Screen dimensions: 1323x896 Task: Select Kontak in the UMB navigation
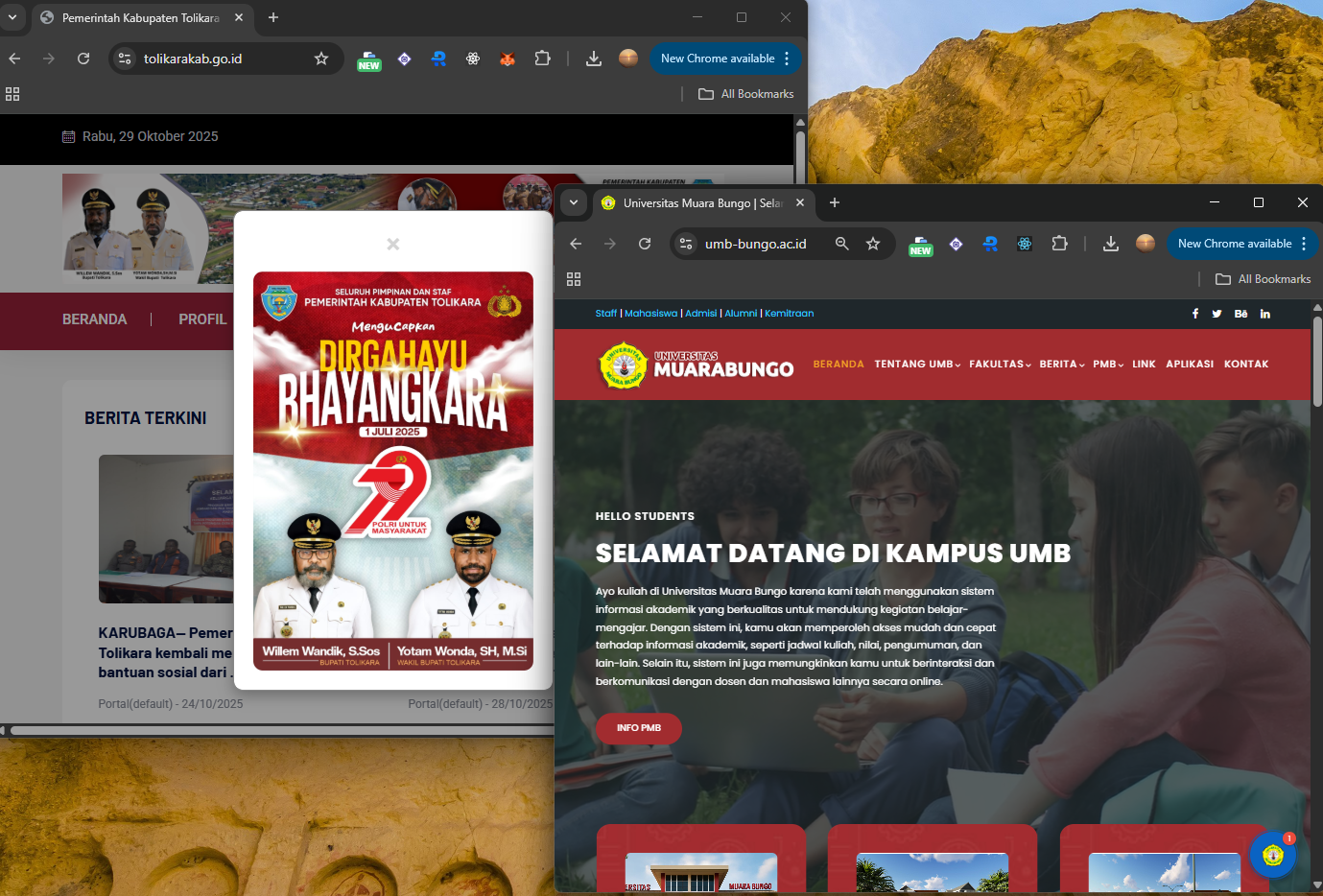point(1245,365)
